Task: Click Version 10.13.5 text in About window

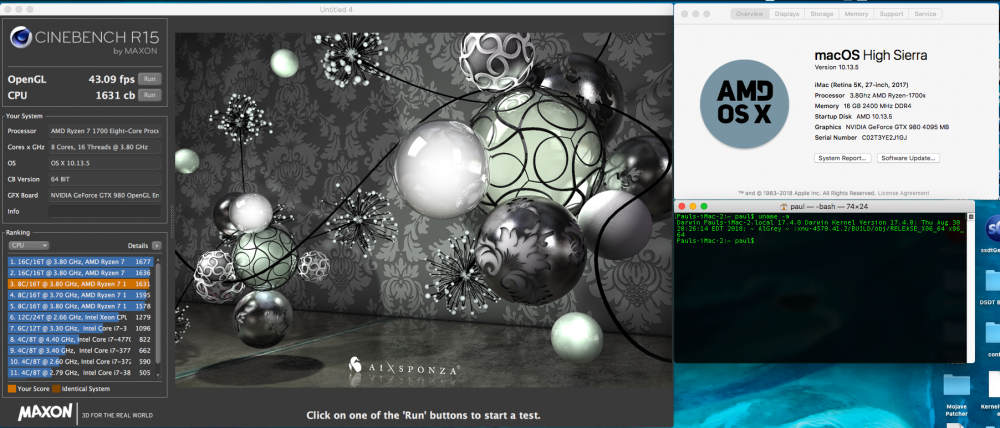Action: [835, 68]
